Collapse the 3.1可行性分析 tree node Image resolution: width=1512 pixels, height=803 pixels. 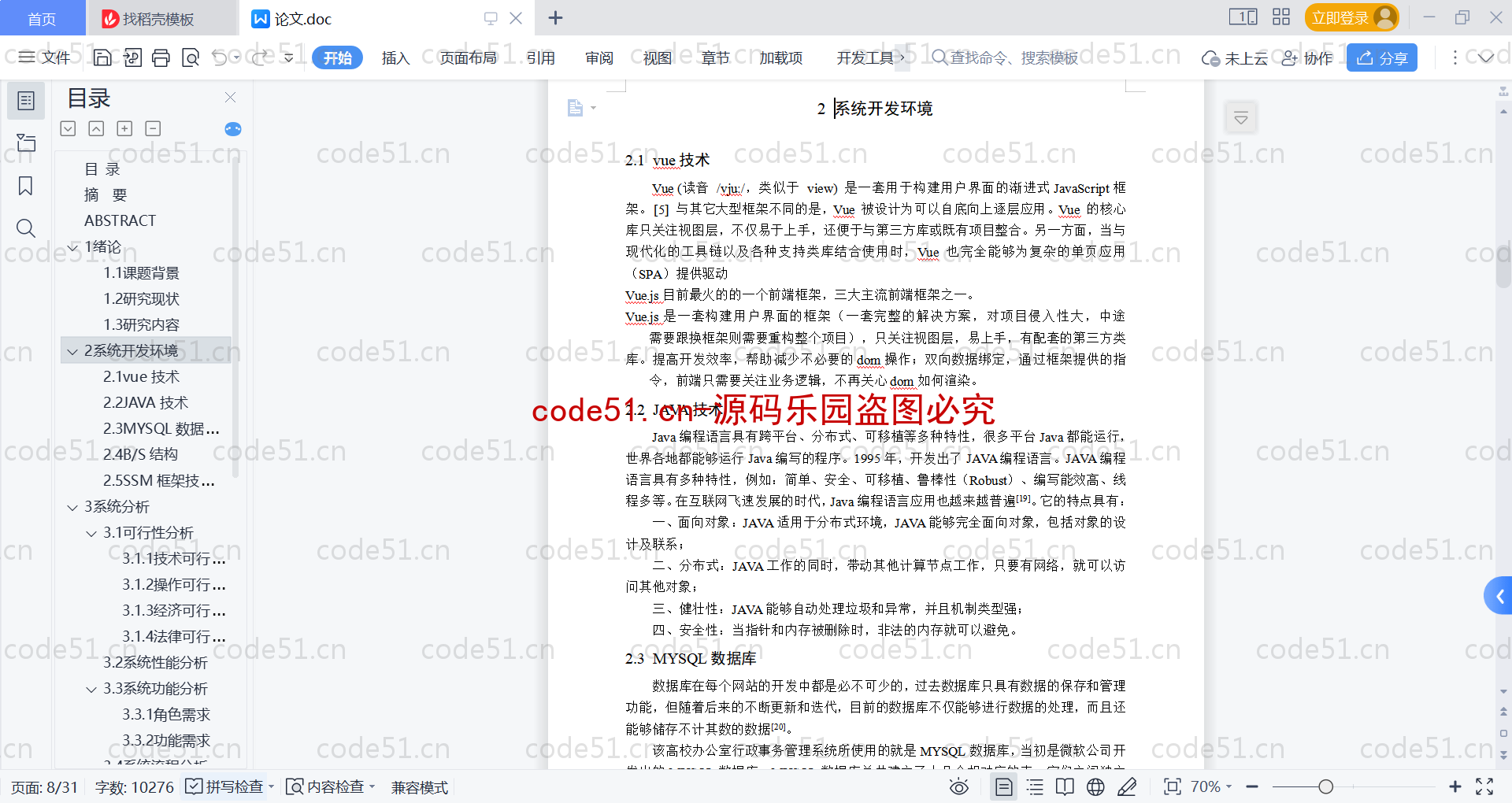coord(91,533)
